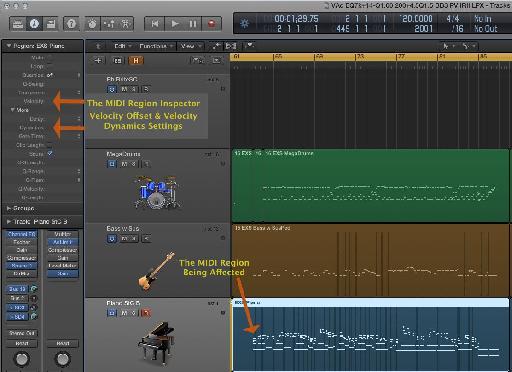Open track header configuration dropdown above tracks
Viewport: 512px width, 372px height.
pyautogui.click(x=198, y=60)
